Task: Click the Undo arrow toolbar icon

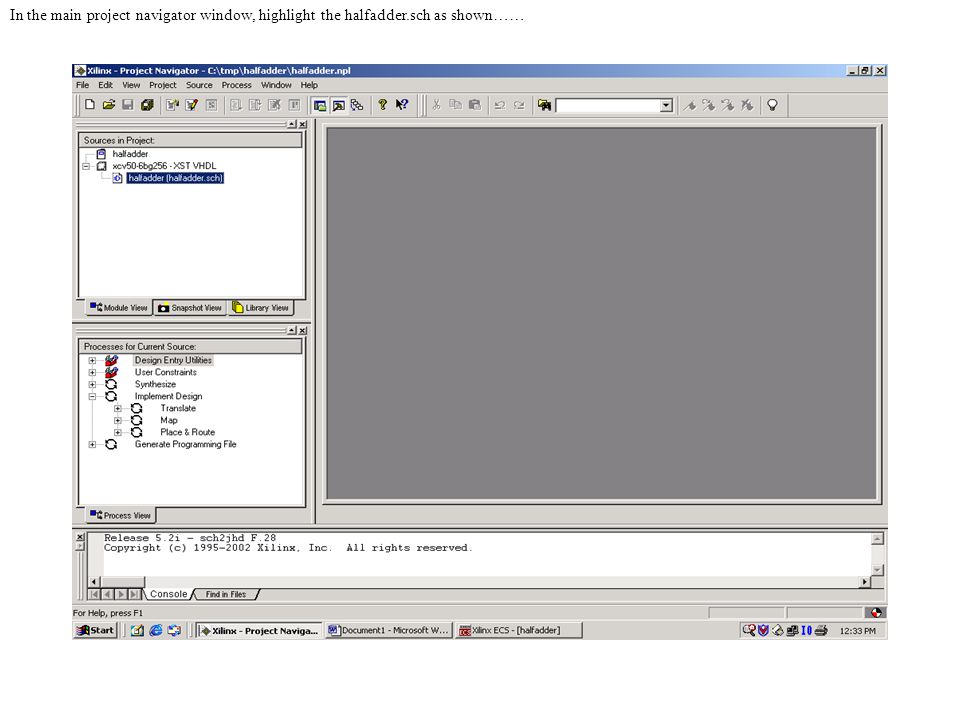Action: 500,105
